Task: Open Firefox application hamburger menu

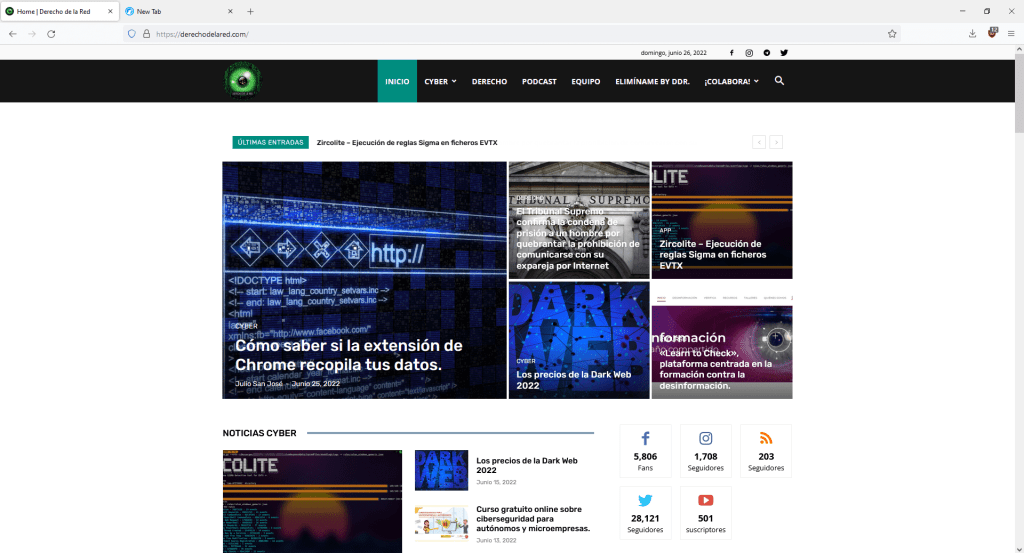Action: click(1010, 33)
